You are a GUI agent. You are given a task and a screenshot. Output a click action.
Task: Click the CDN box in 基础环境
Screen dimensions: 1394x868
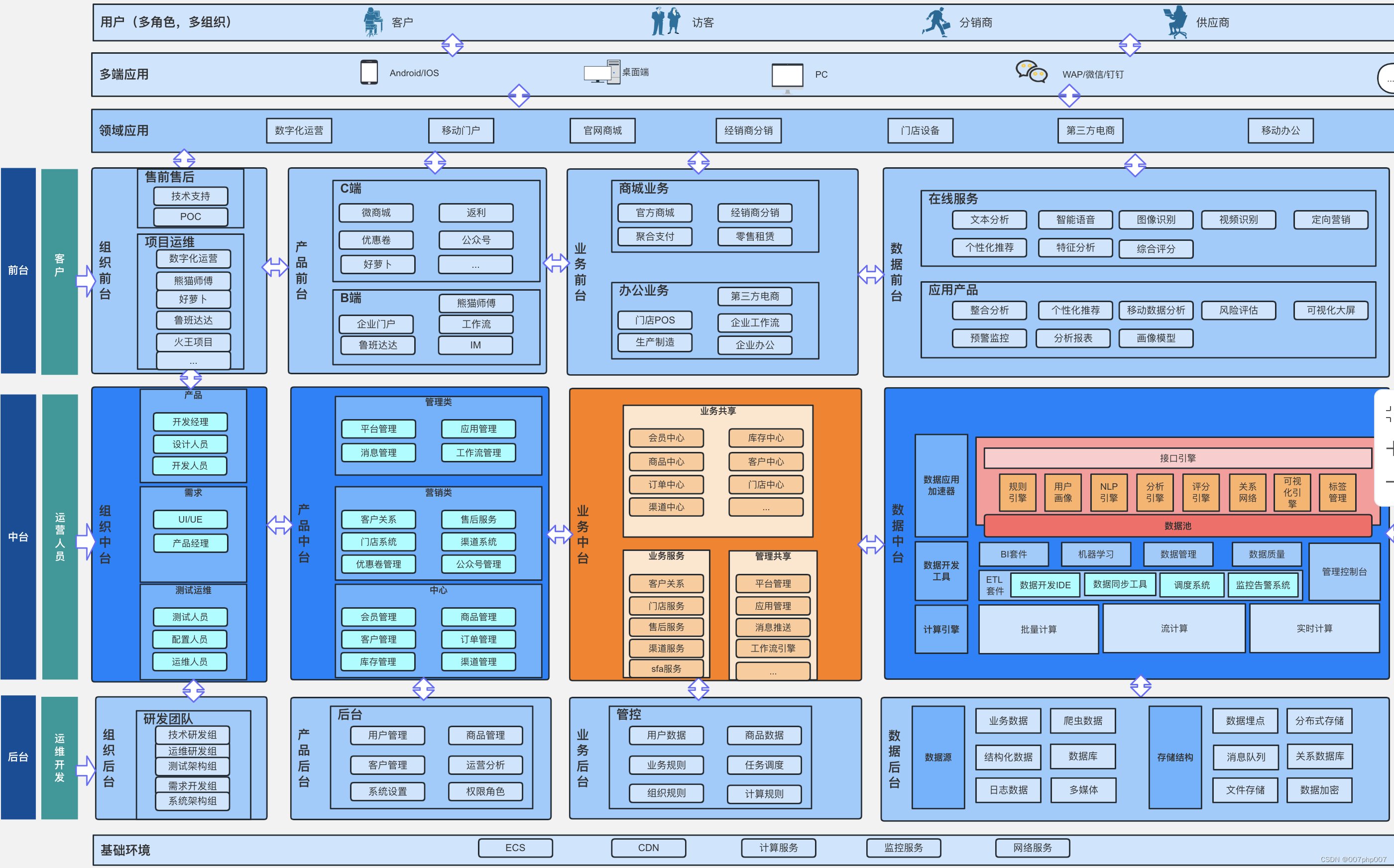coord(648,848)
